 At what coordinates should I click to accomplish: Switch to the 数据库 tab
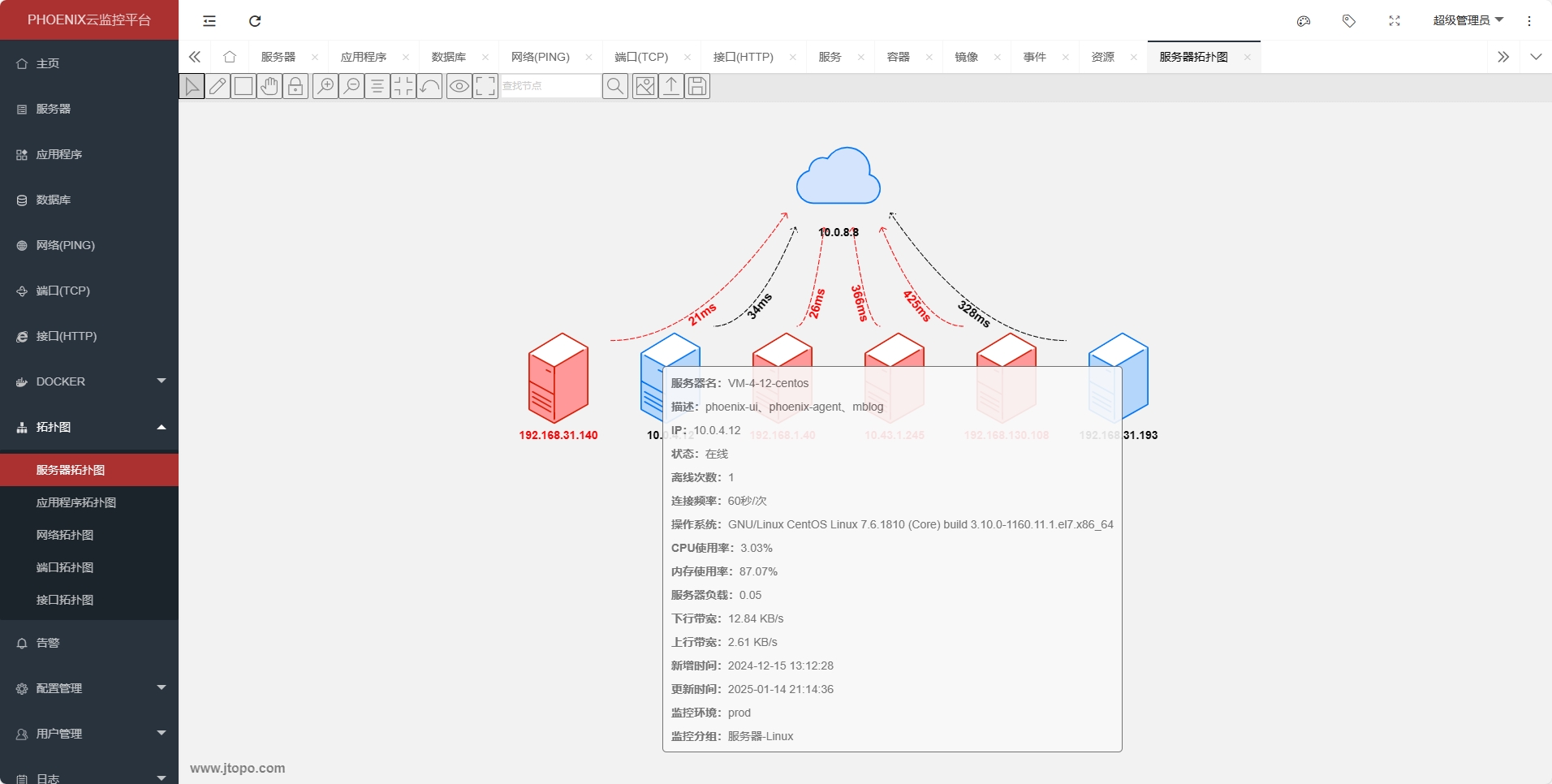tap(449, 57)
